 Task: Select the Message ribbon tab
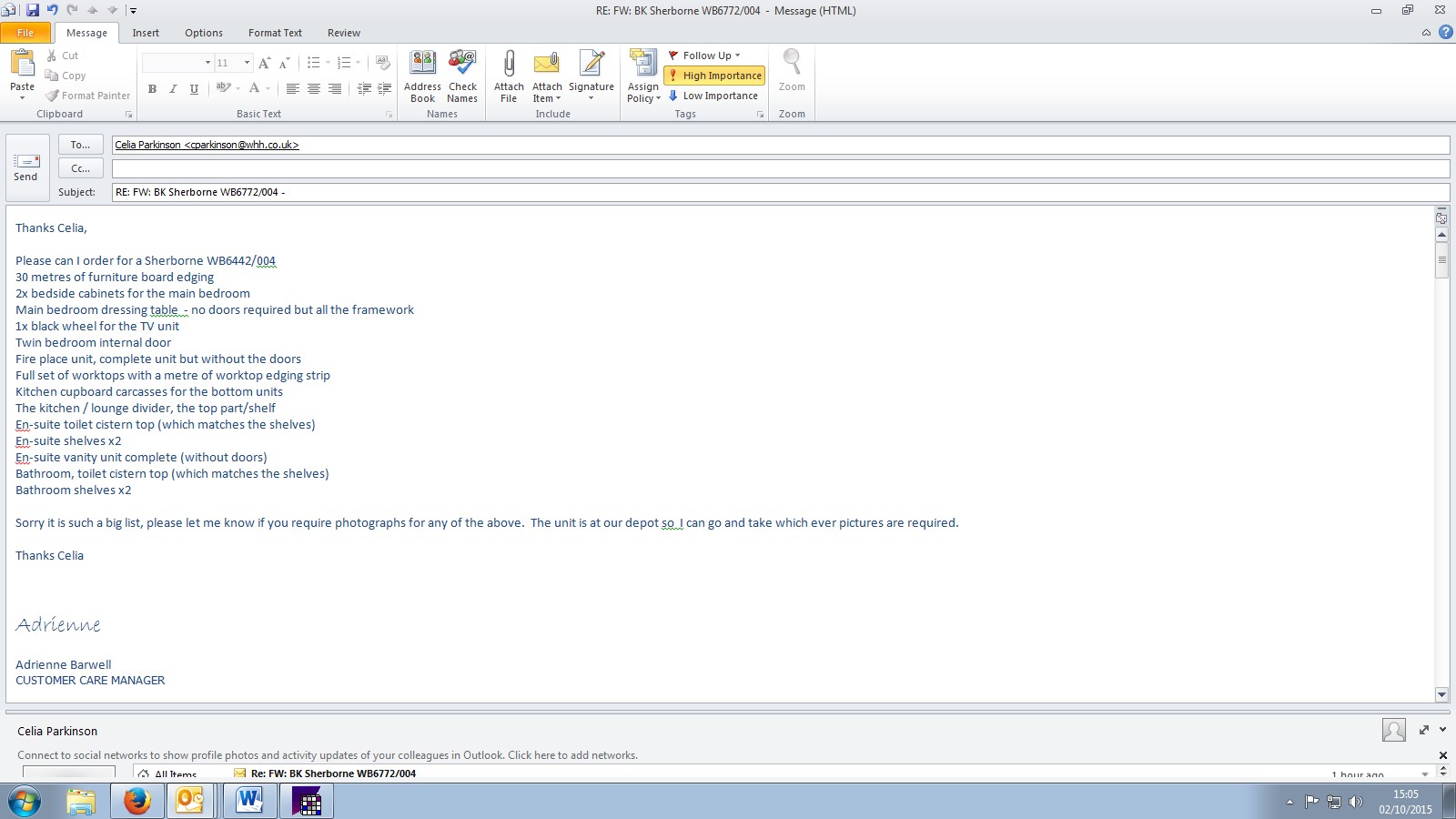[x=86, y=33]
